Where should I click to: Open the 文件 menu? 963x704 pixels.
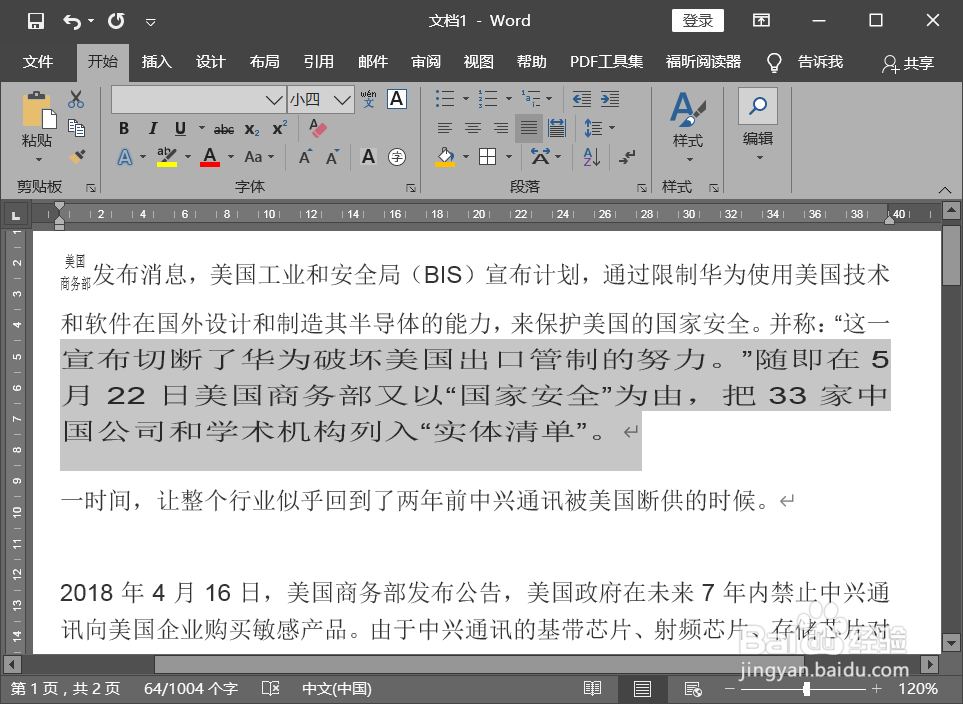(x=38, y=62)
